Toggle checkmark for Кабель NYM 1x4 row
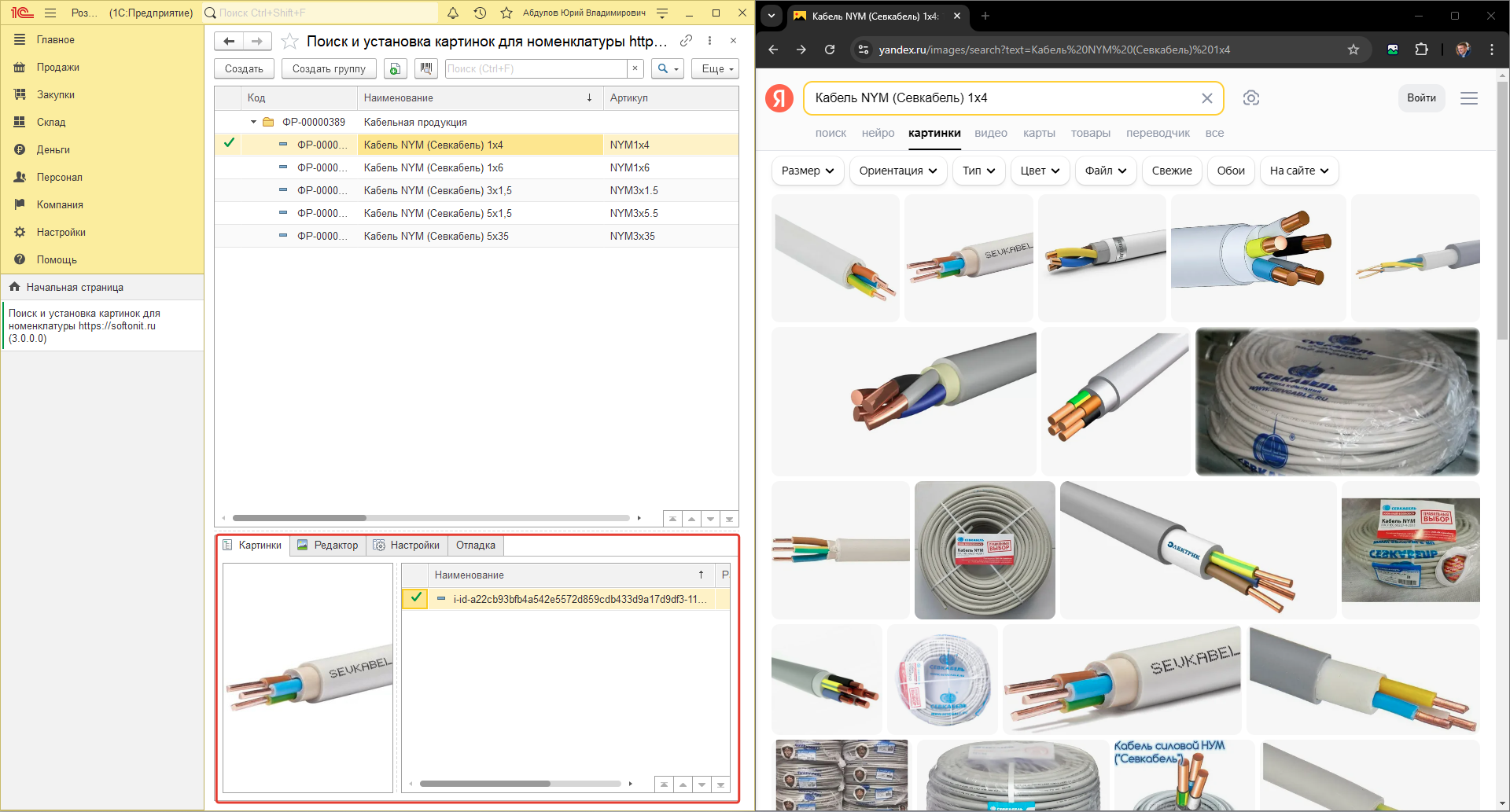Viewport: 1510px width, 812px height. tap(229, 144)
